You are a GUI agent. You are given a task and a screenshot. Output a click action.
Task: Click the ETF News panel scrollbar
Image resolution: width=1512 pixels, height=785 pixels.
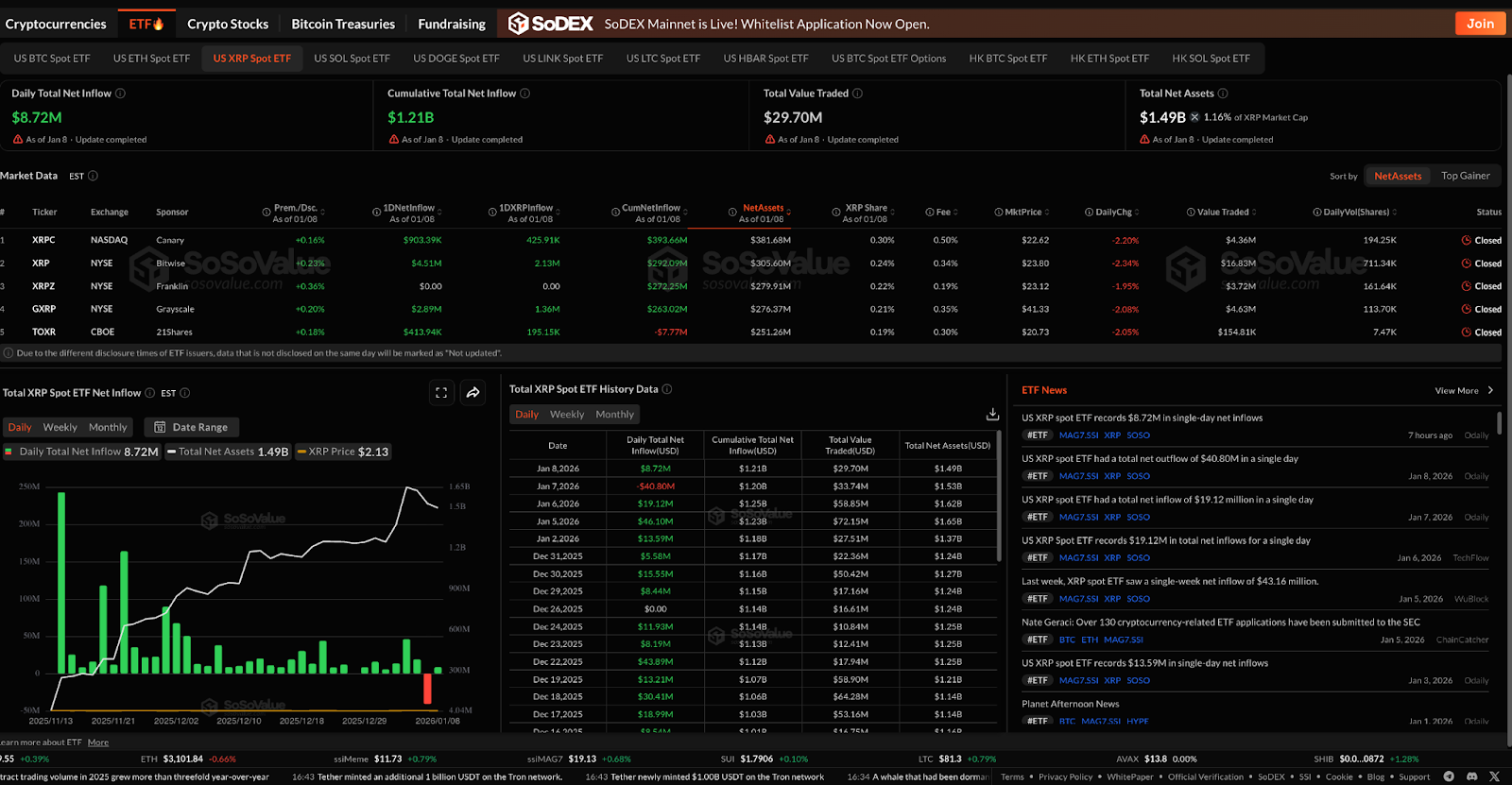point(1499,423)
